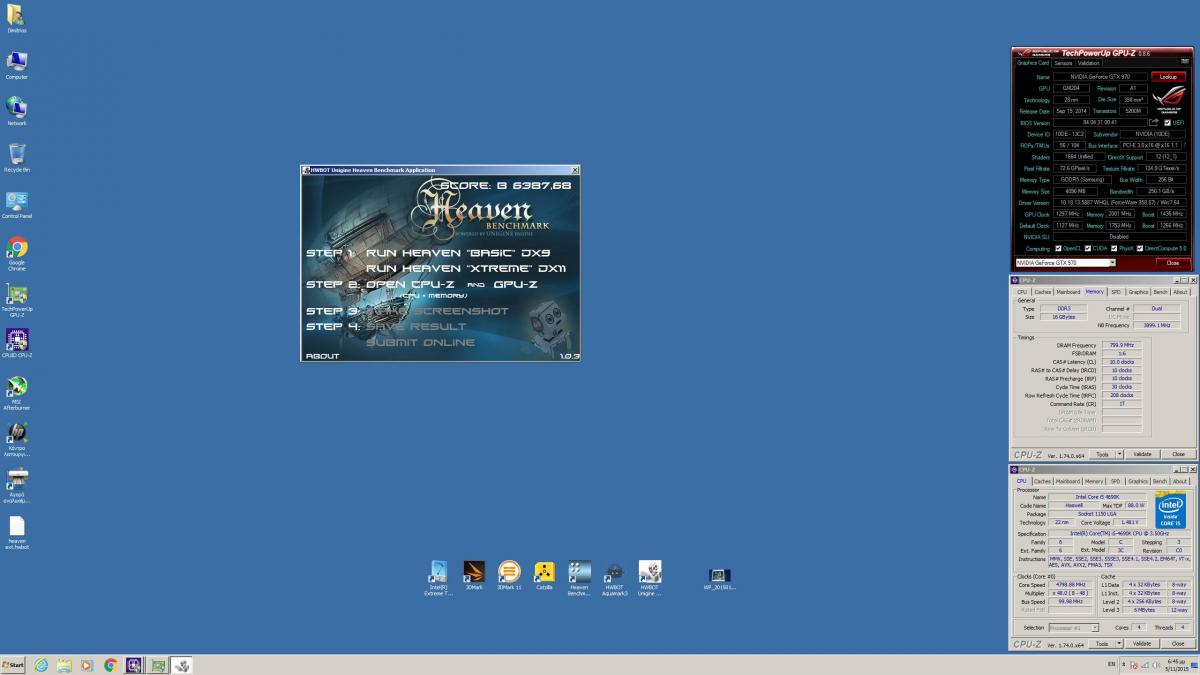Click the Core Speed value in CPU-Z
This screenshot has height=675, width=1200.
1071,584
